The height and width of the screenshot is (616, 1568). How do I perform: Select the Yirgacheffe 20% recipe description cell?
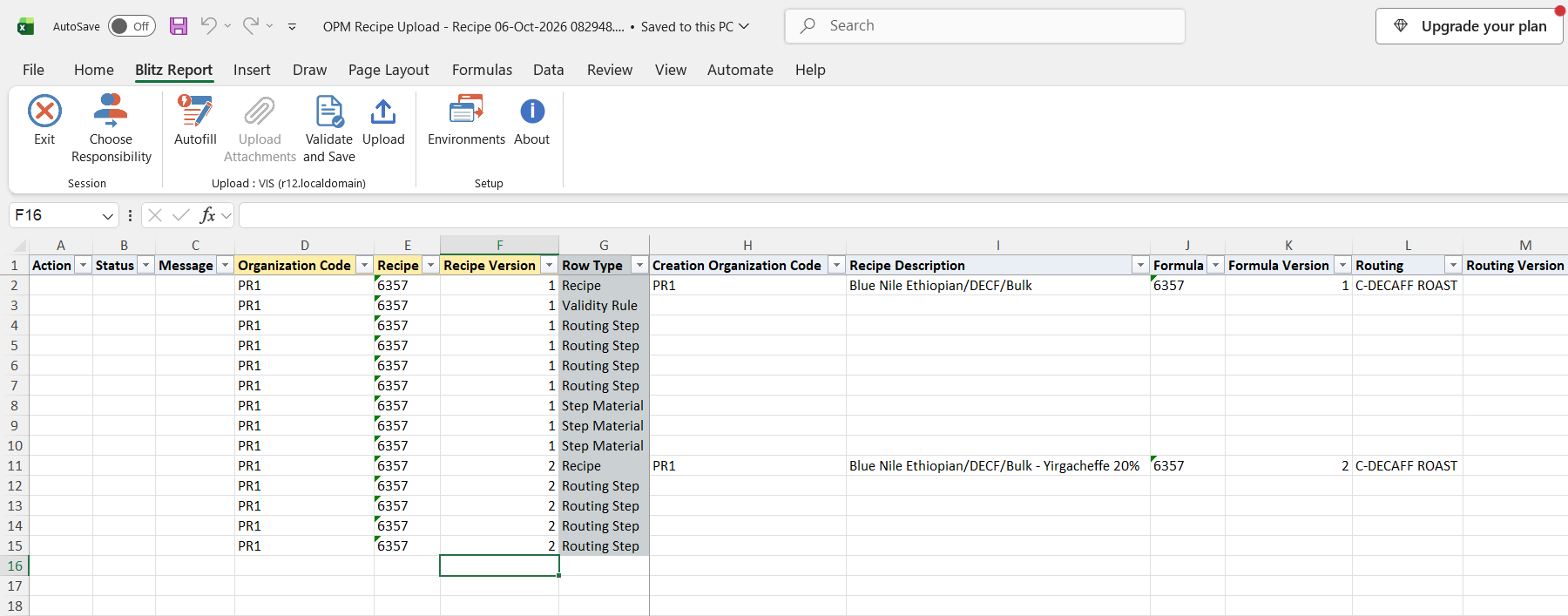point(997,465)
